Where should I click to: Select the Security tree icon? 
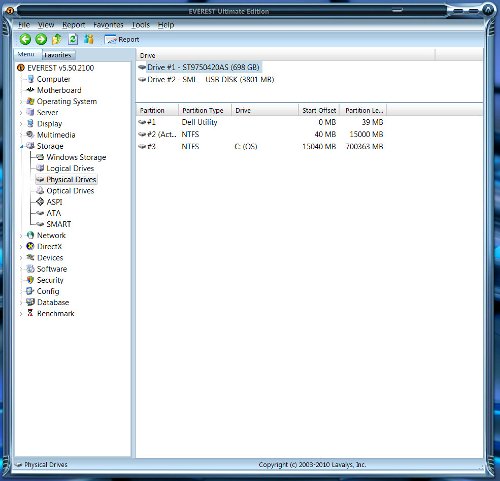click(30, 280)
